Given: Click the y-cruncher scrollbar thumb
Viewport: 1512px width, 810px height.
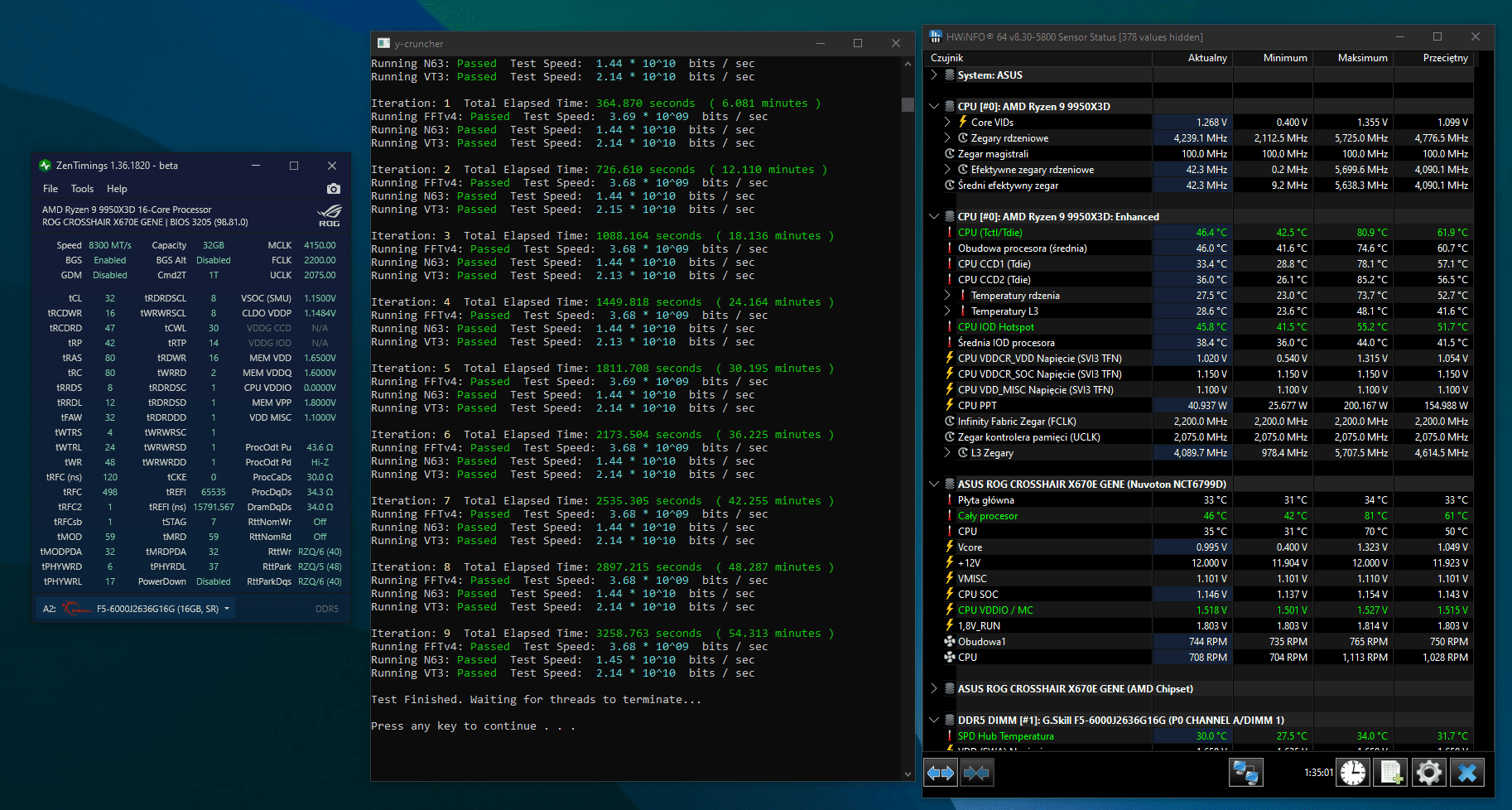Looking at the screenshot, I should pos(908,104).
